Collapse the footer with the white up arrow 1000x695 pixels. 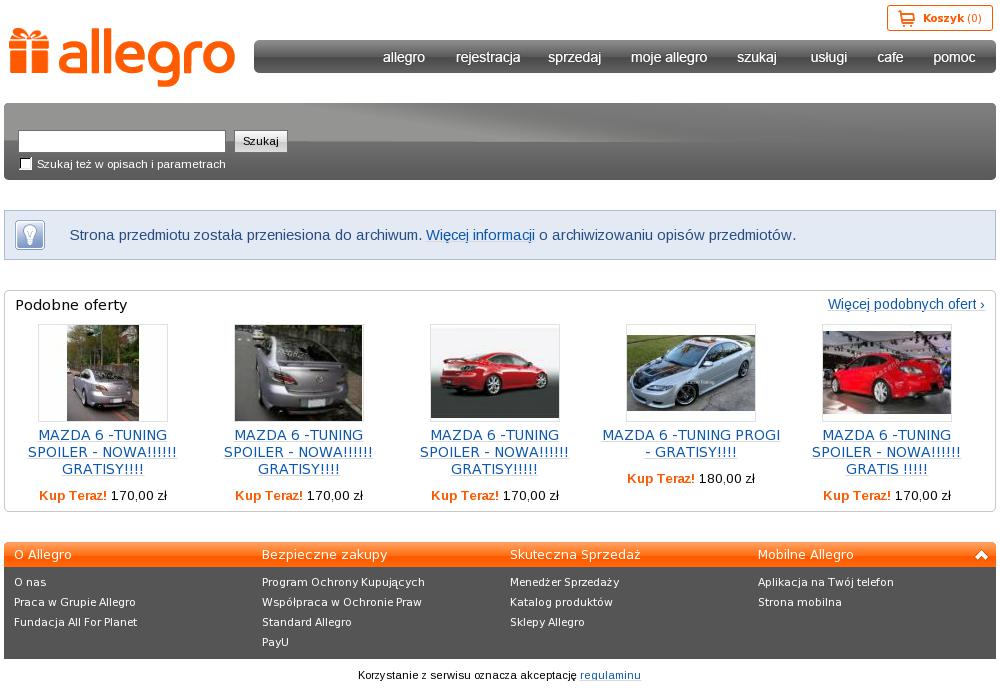[982, 555]
